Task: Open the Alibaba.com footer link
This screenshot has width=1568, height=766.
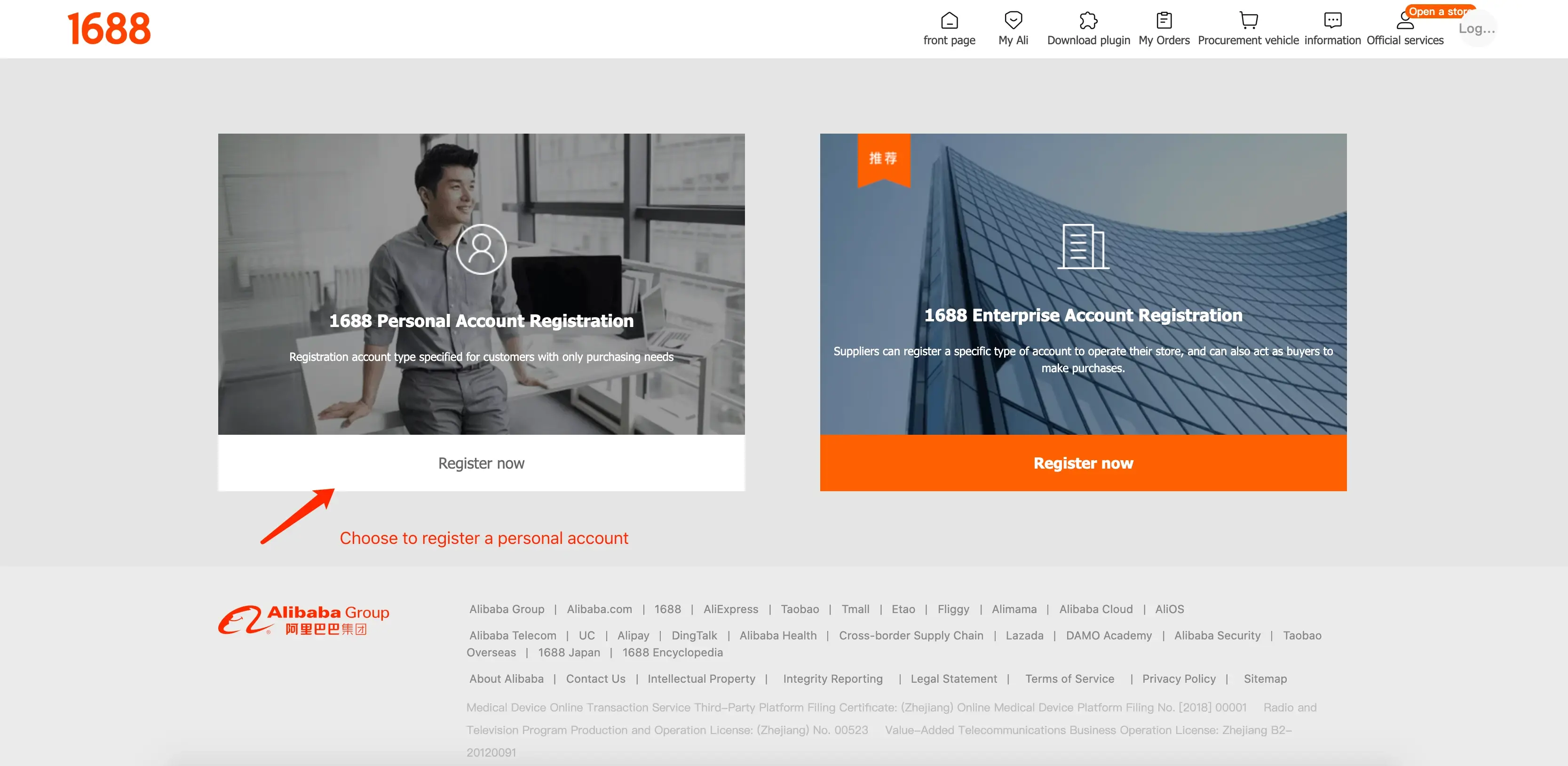Action: pos(599,609)
